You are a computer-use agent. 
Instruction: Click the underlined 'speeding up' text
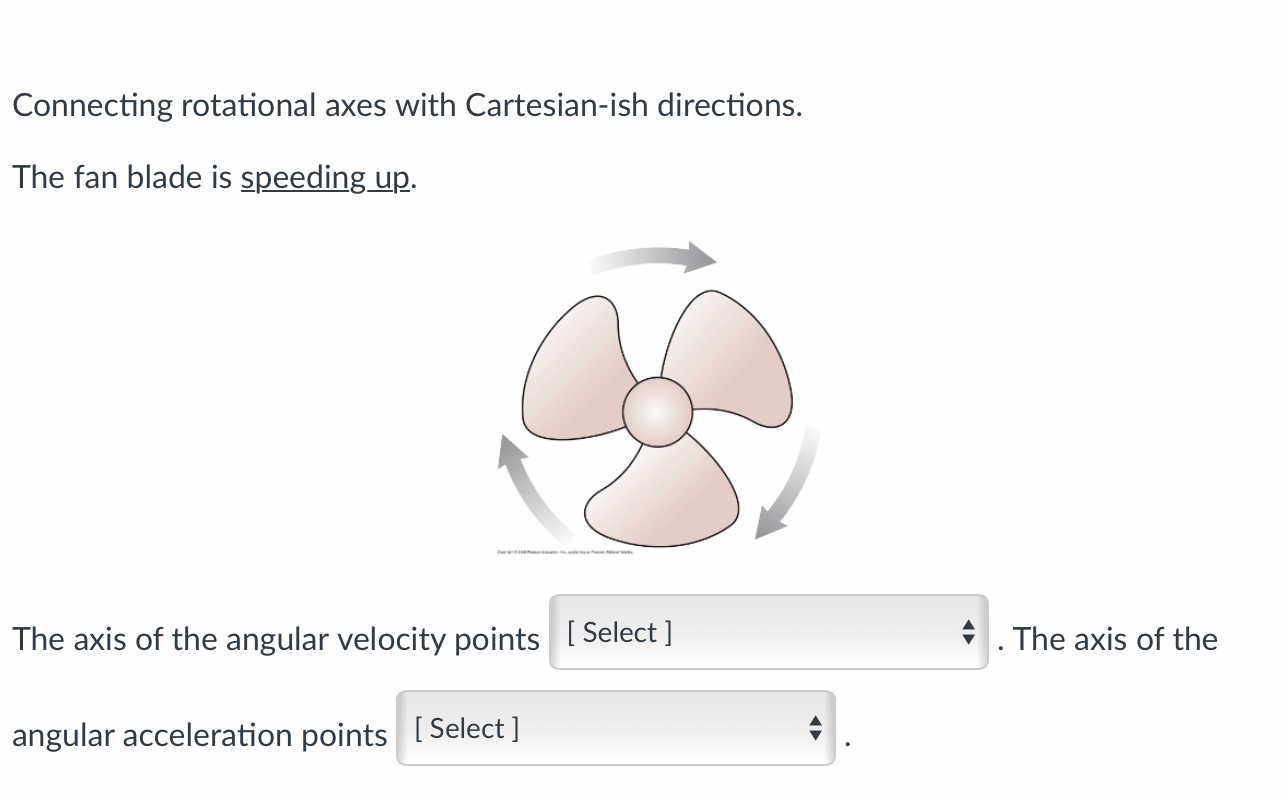pyautogui.click(x=323, y=177)
